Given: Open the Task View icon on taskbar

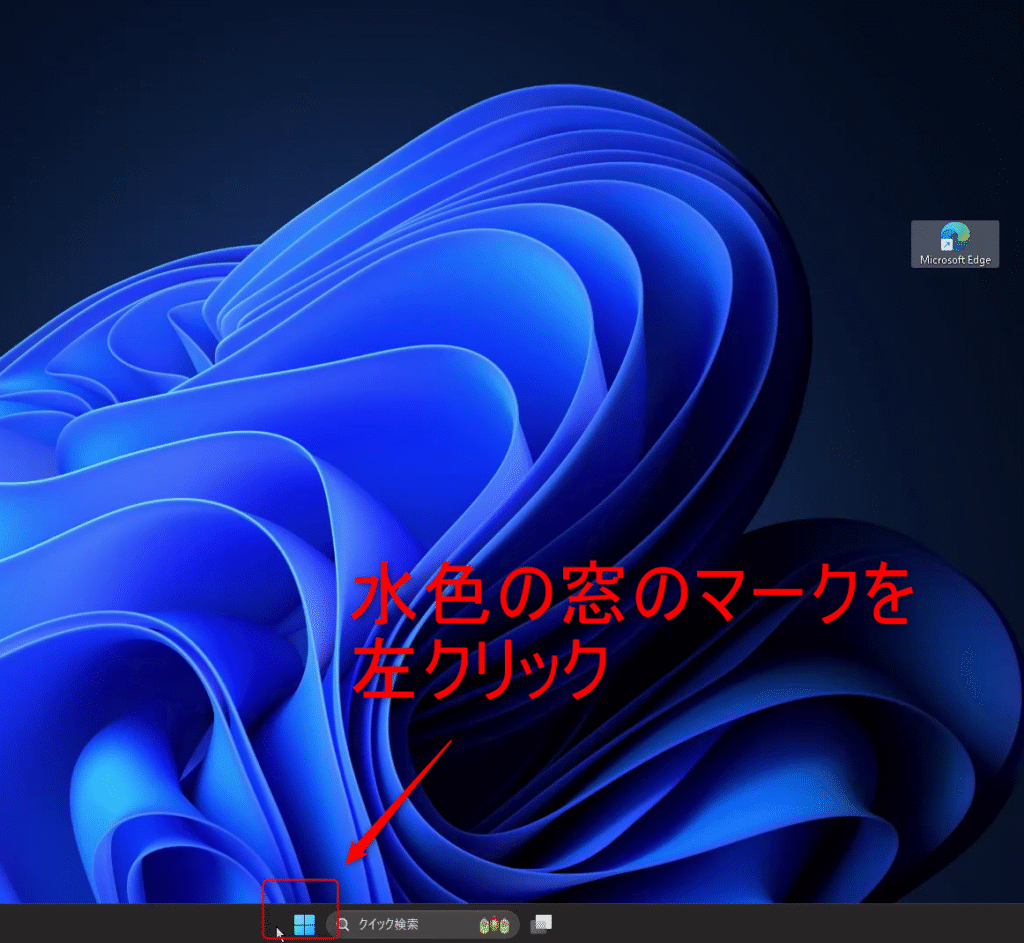Looking at the screenshot, I should [541, 924].
